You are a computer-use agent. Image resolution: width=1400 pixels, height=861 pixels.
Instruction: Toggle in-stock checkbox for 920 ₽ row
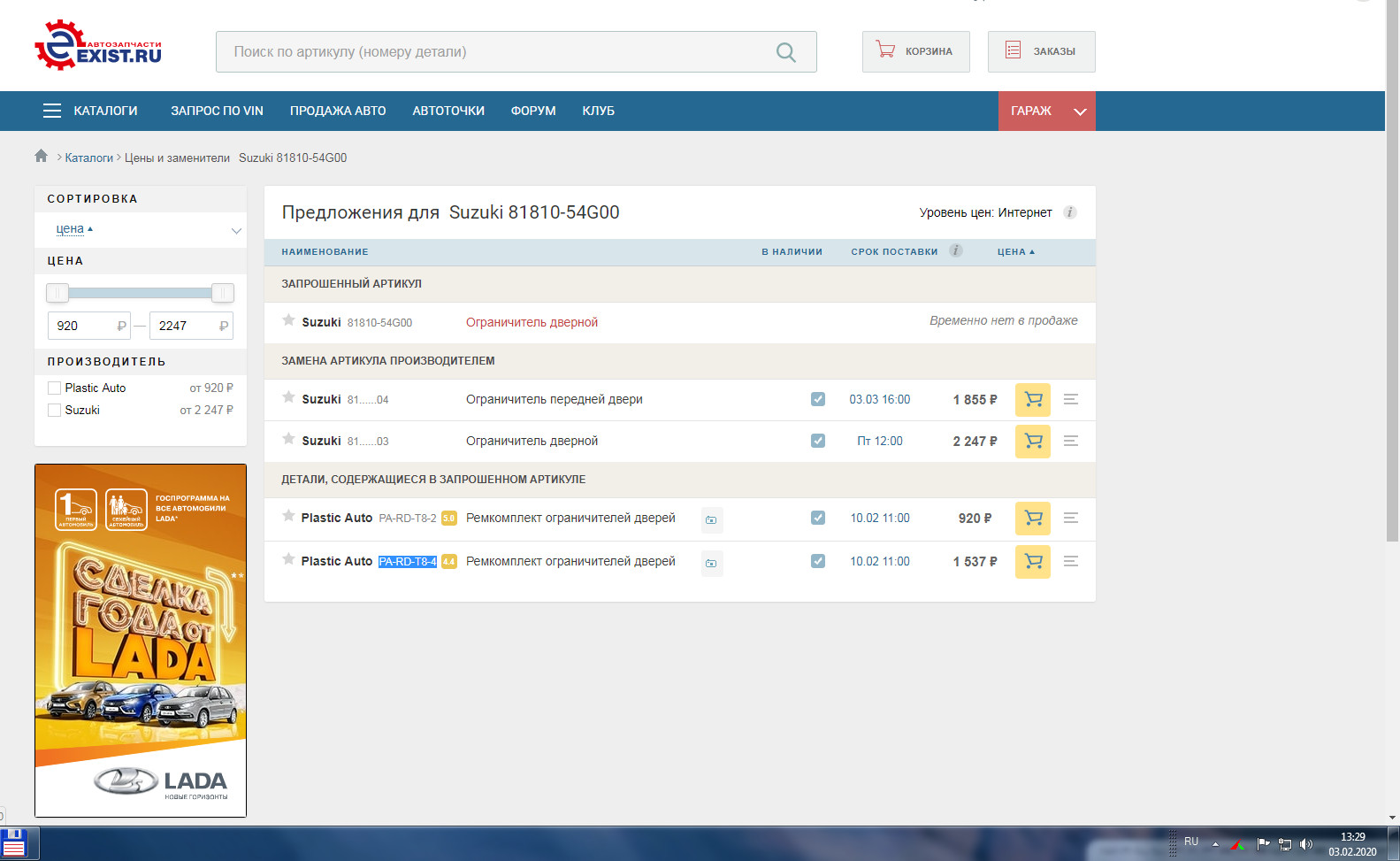(818, 518)
